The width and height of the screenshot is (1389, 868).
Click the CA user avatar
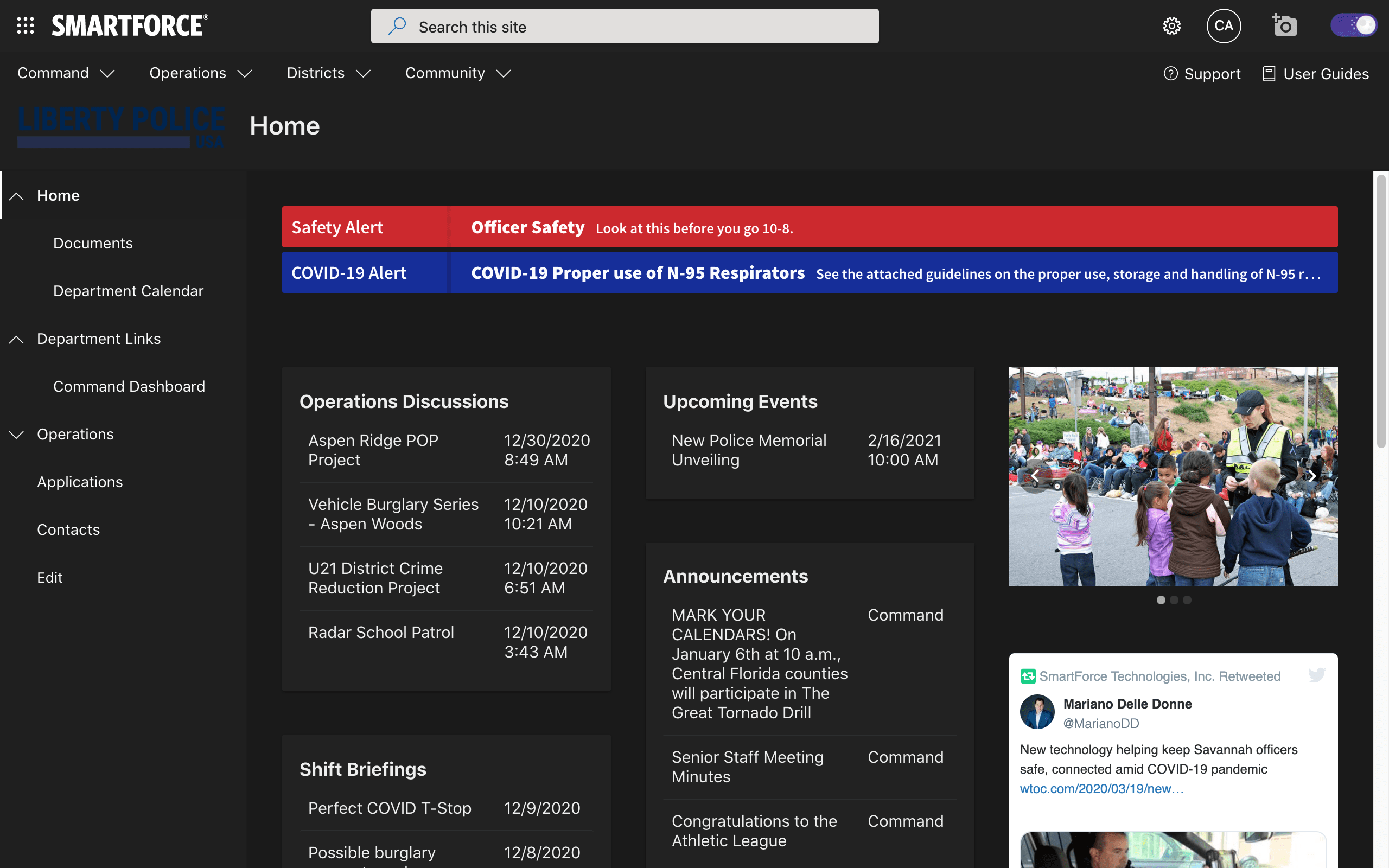click(x=1224, y=26)
